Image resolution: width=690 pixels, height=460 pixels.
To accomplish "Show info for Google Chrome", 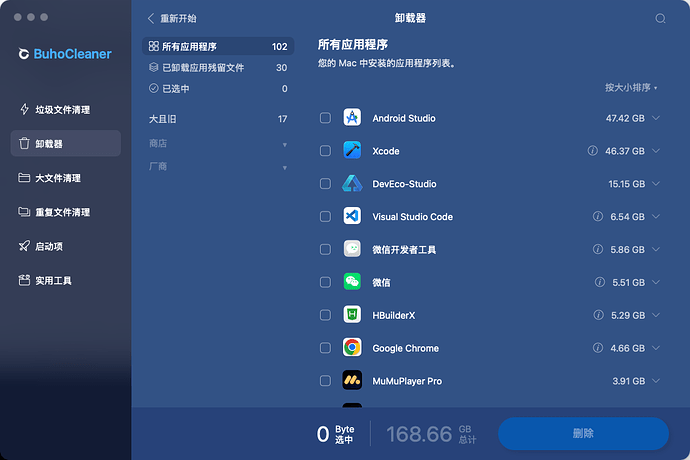I will (598, 348).
